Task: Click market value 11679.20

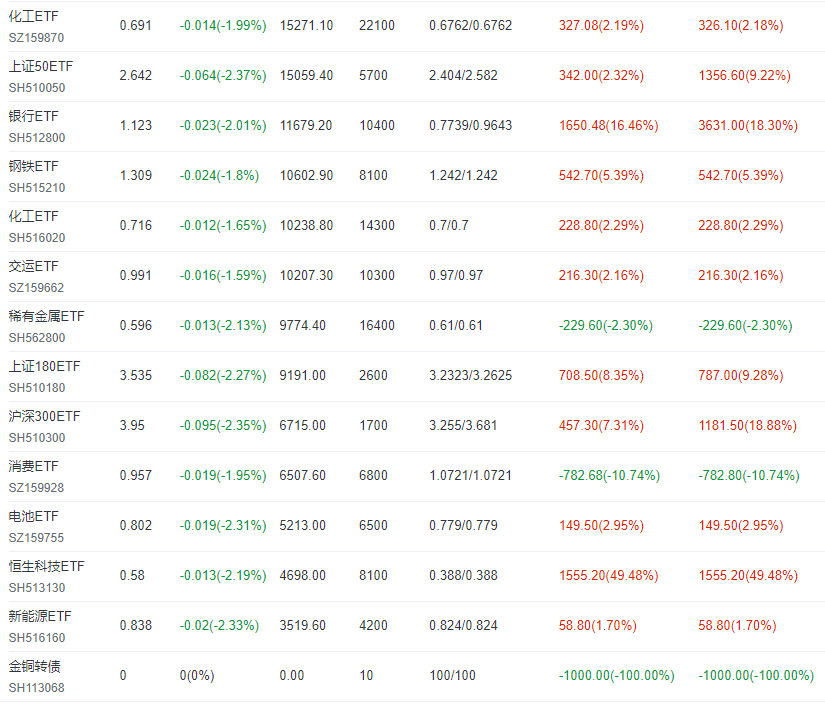Action: pyautogui.click(x=306, y=126)
